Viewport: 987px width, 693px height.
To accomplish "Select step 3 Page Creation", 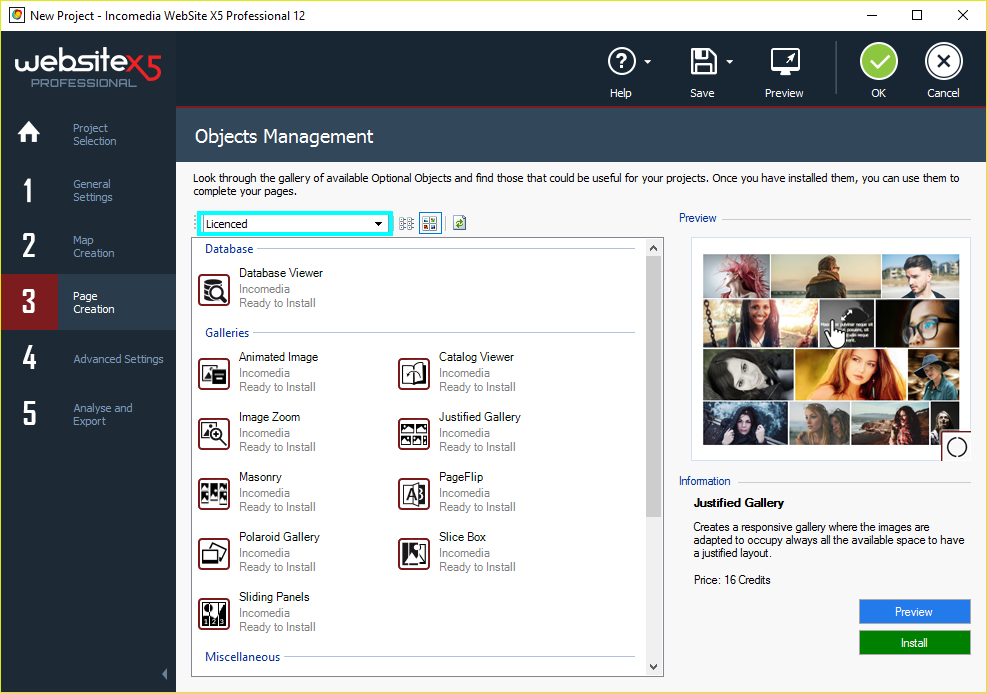I will (88, 302).
